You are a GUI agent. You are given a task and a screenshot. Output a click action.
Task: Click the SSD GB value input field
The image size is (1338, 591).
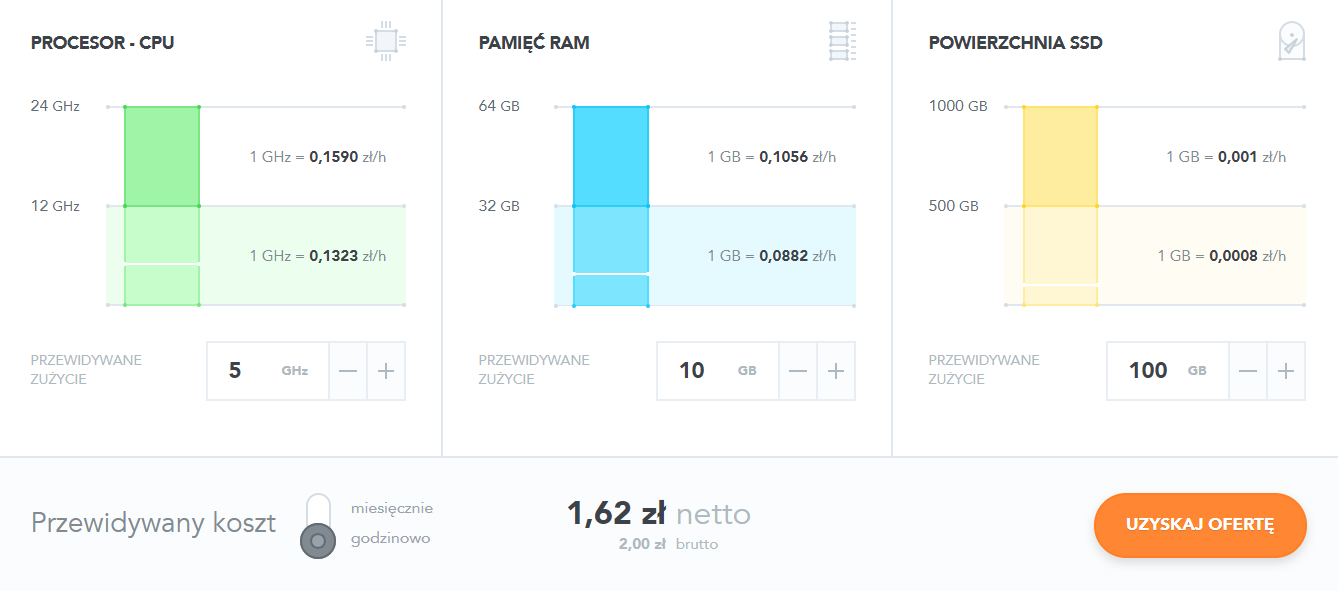tap(1168, 371)
